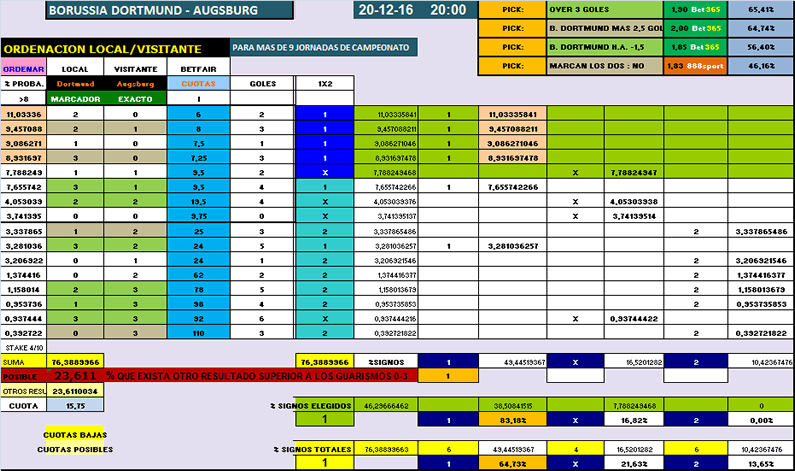Click the match date 20-12-16 20:00

(x=415, y=10)
